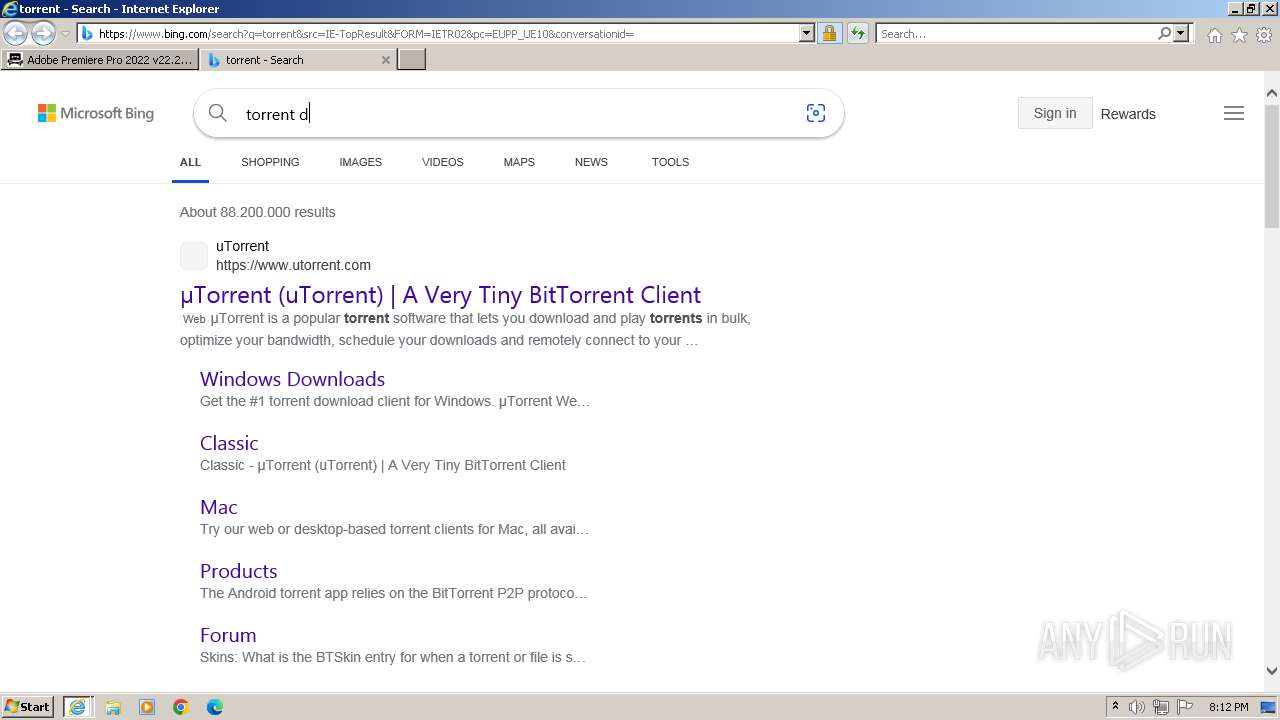Open Windows Media Player taskbar icon

[x=147, y=707]
